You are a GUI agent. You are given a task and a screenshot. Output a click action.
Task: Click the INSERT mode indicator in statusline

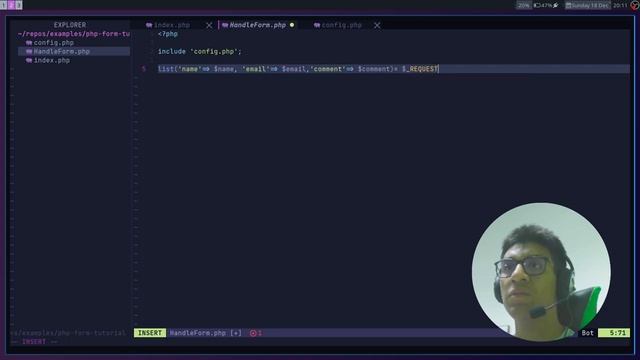150,333
